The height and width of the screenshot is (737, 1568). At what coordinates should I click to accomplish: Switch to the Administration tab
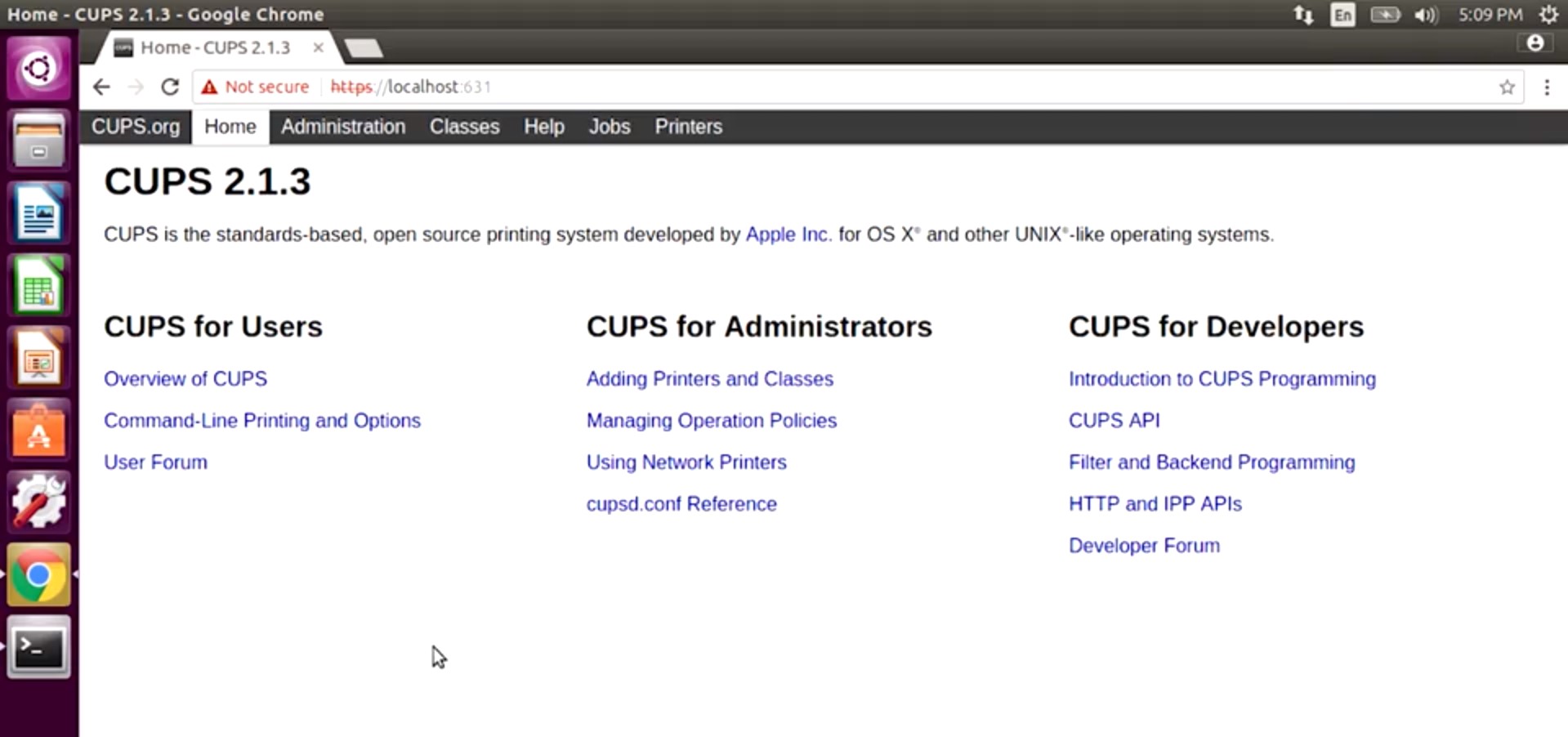tap(343, 127)
